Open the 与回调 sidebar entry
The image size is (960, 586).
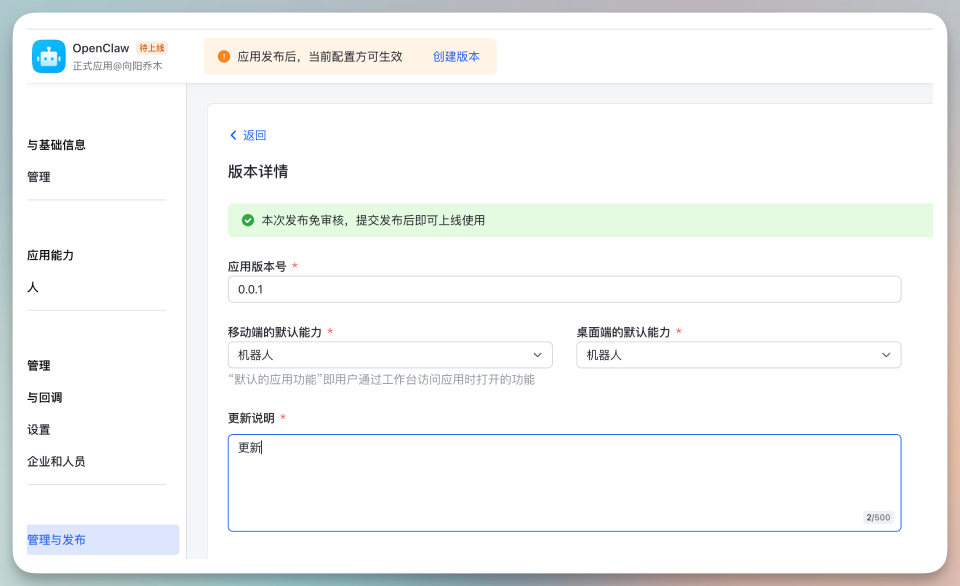[x=45, y=397]
